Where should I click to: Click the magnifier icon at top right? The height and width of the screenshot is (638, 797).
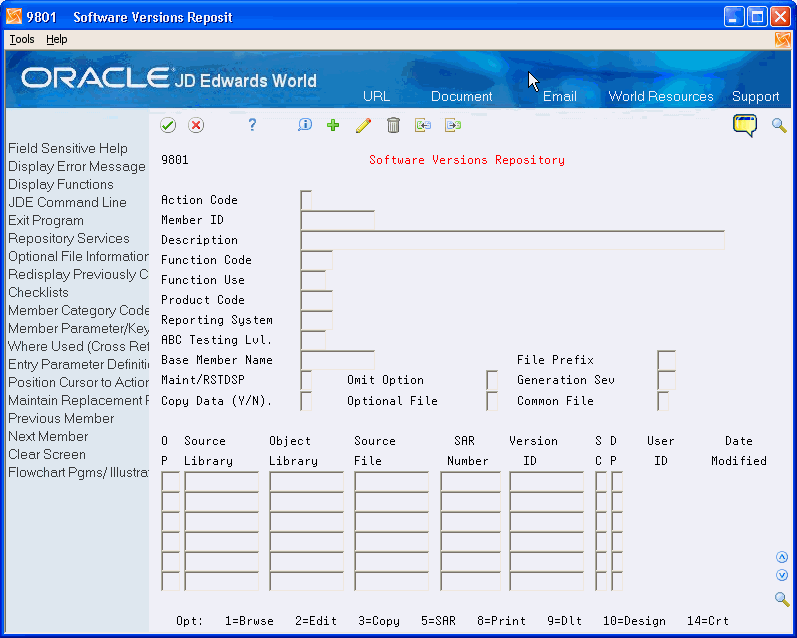(779, 125)
